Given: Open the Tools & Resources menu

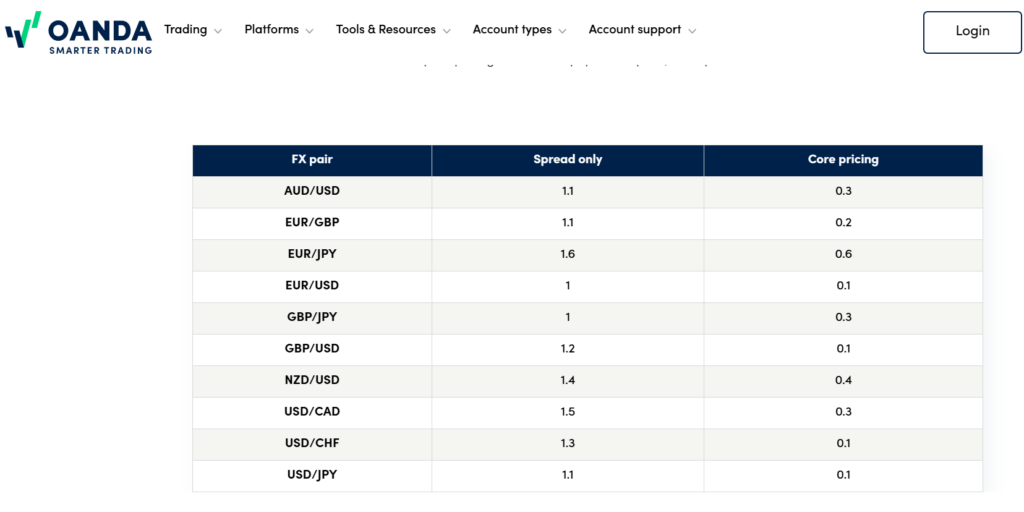Looking at the screenshot, I should click(x=386, y=29).
